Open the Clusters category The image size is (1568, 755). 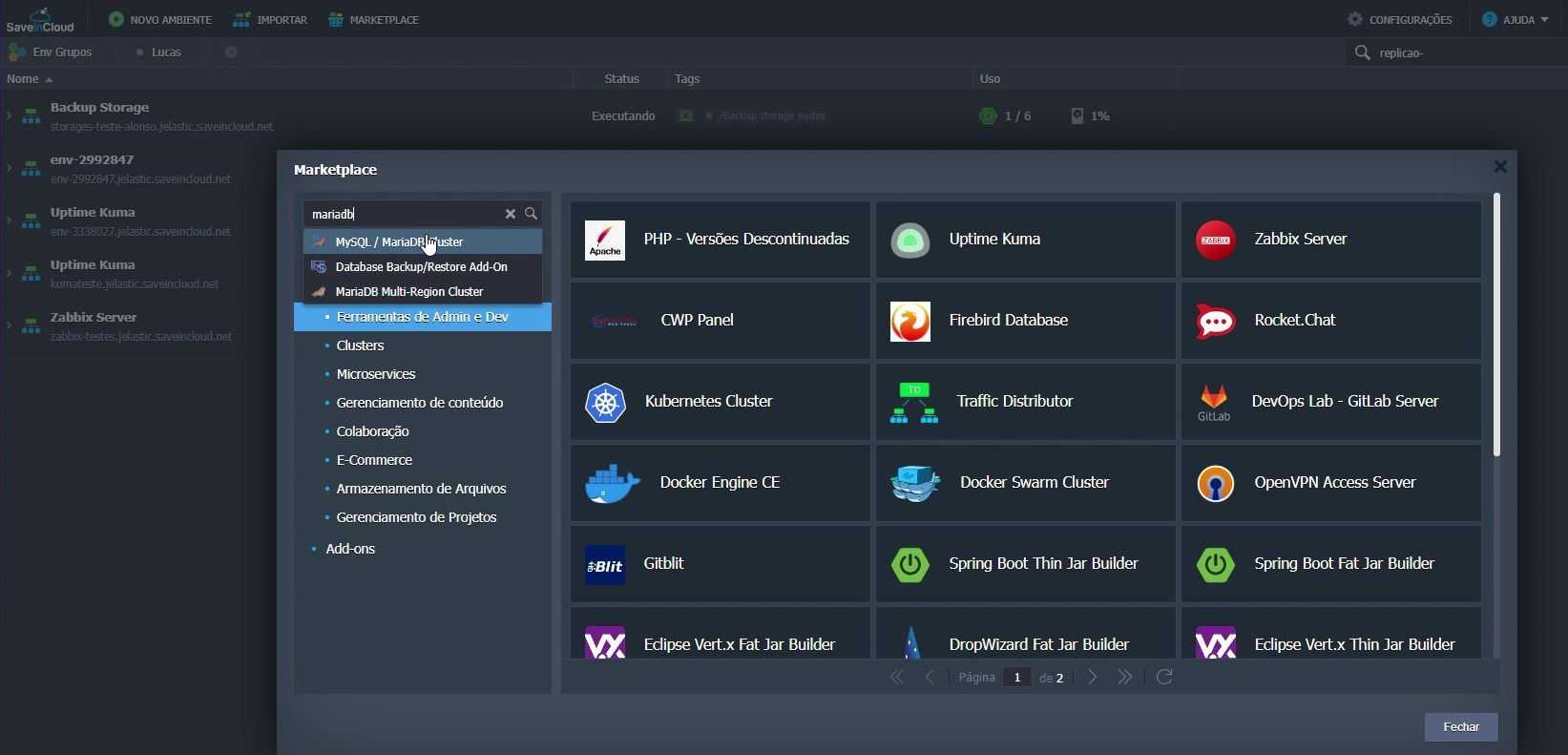click(360, 346)
